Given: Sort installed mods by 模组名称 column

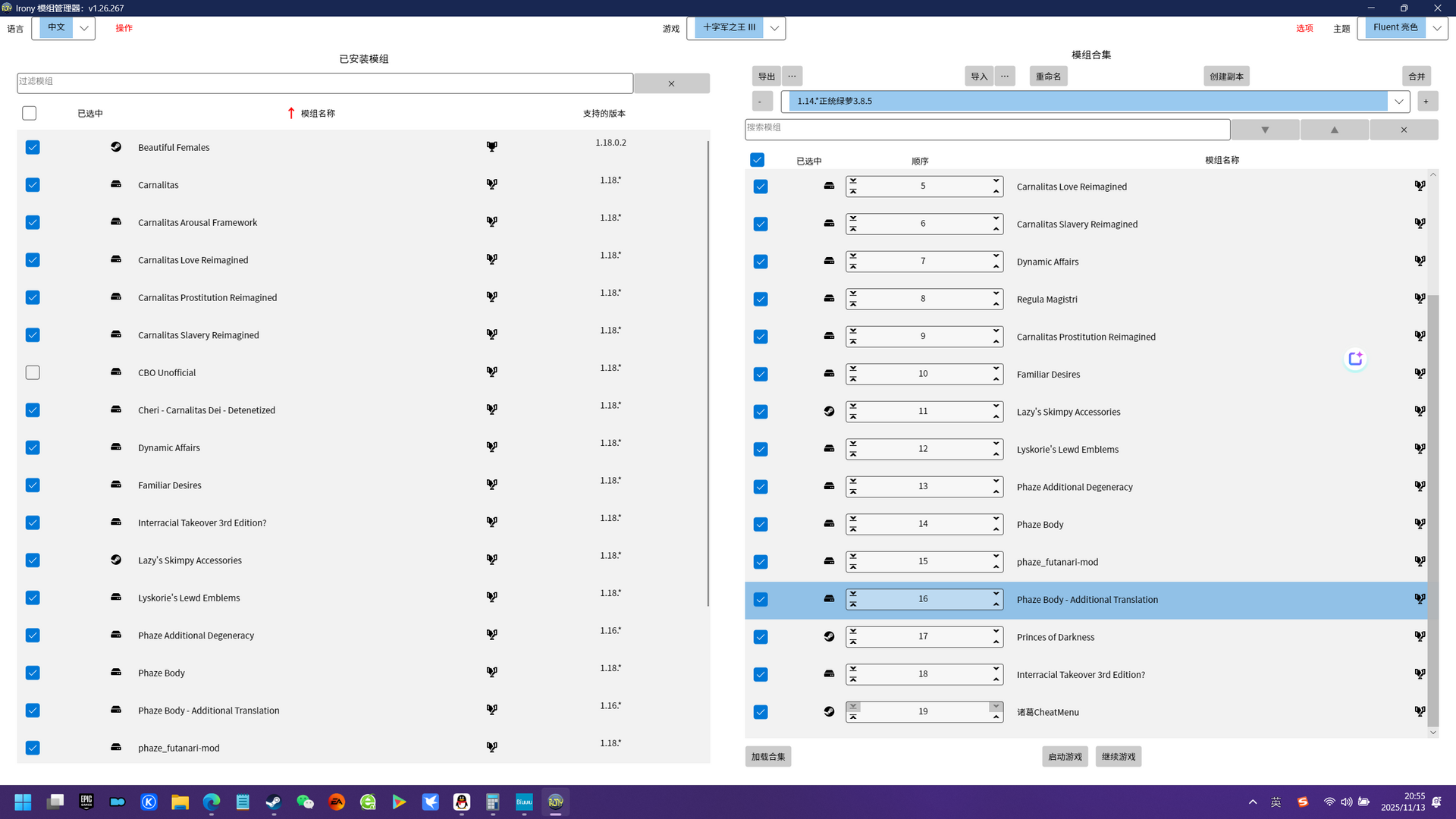Looking at the screenshot, I should 318,113.
